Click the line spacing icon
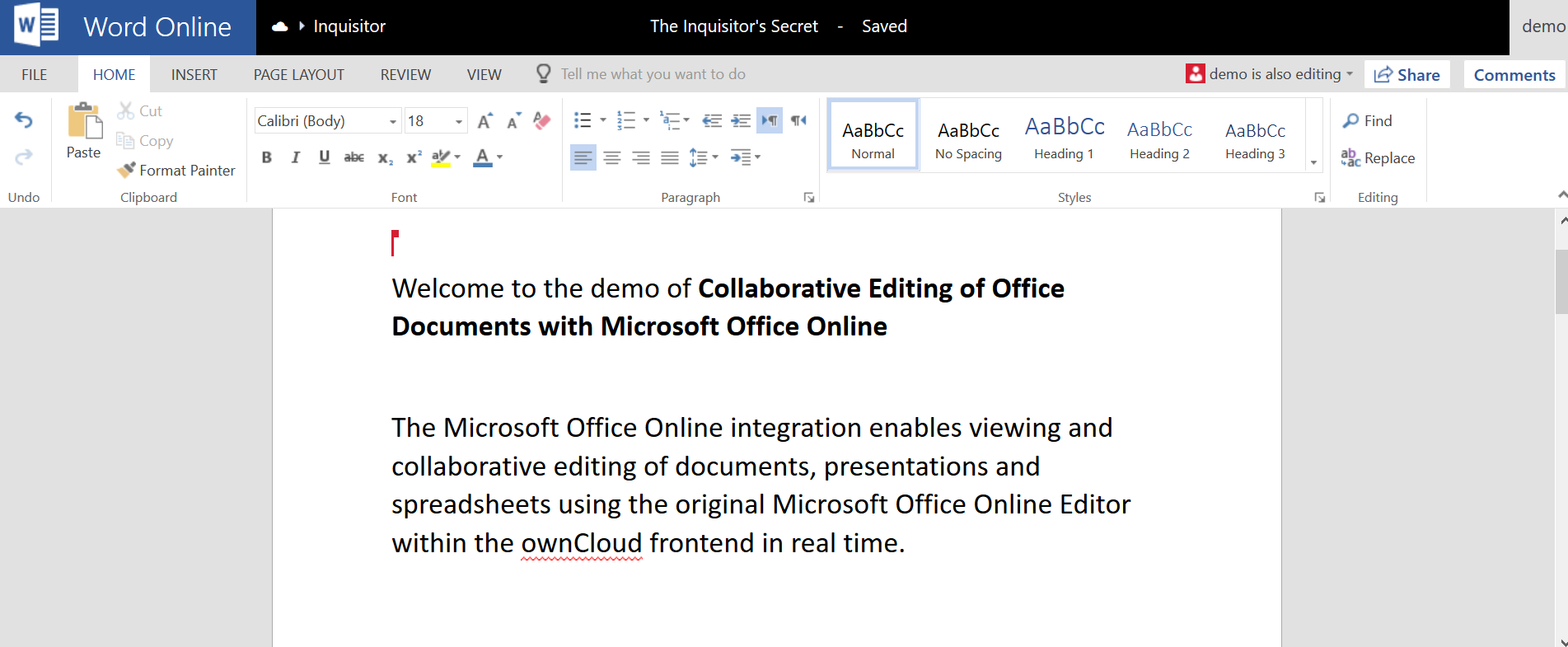Image resolution: width=1568 pixels, height=647 pixels. (x=698, y=157)
